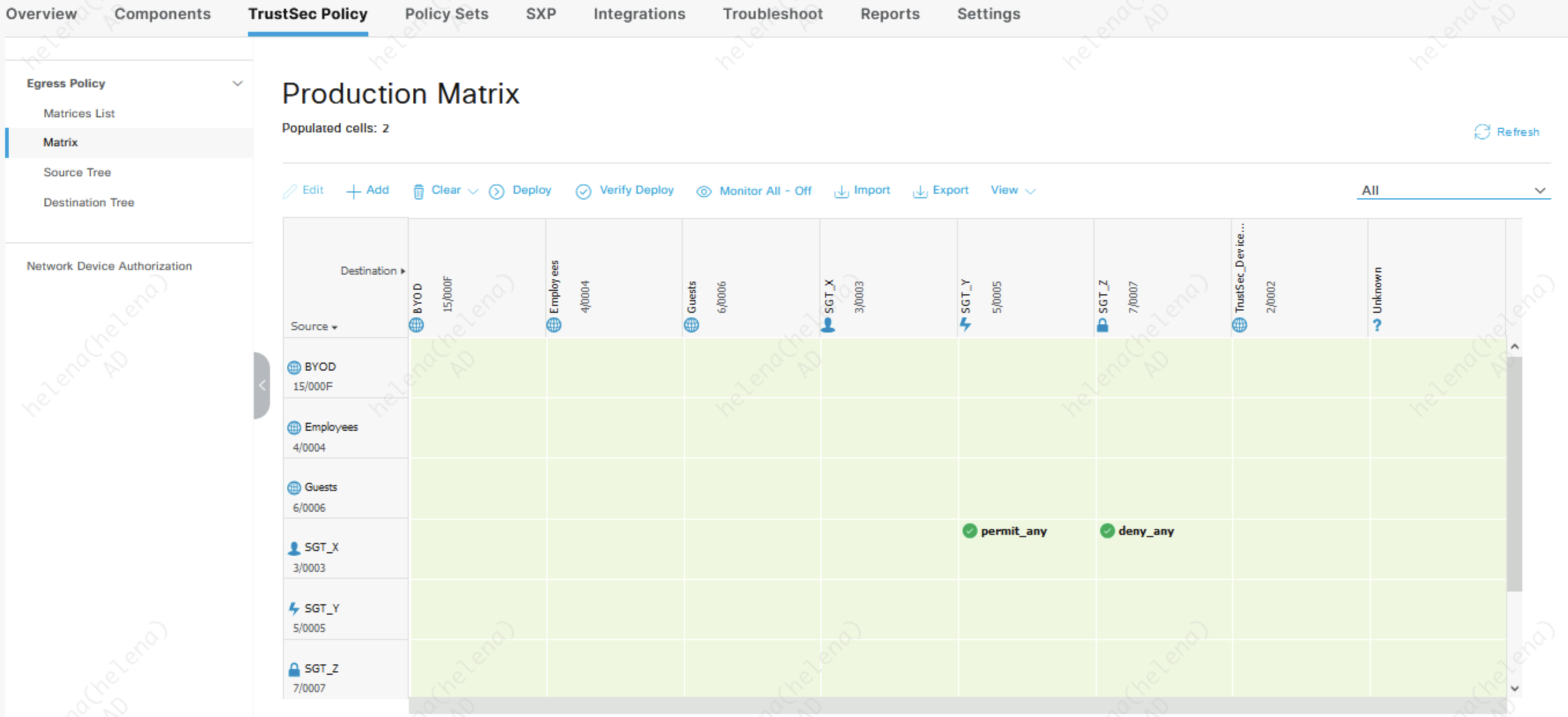Collapse the Egress Policy section chevron
1568x717 pixels.
(x=238, y=83)
